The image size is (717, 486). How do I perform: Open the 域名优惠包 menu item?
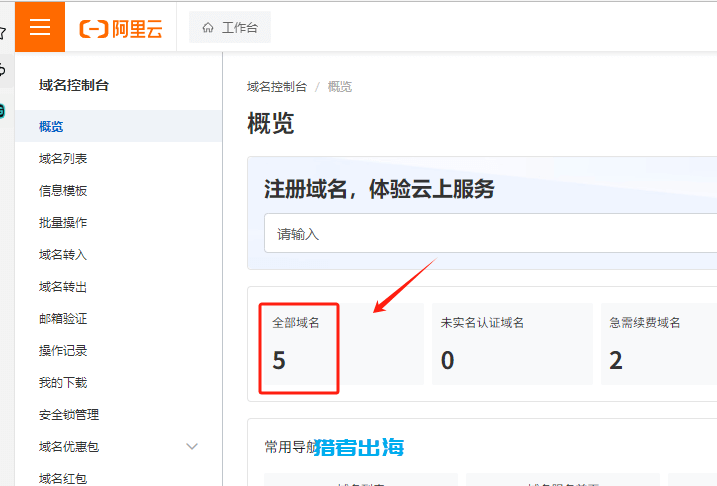point(69,447)
